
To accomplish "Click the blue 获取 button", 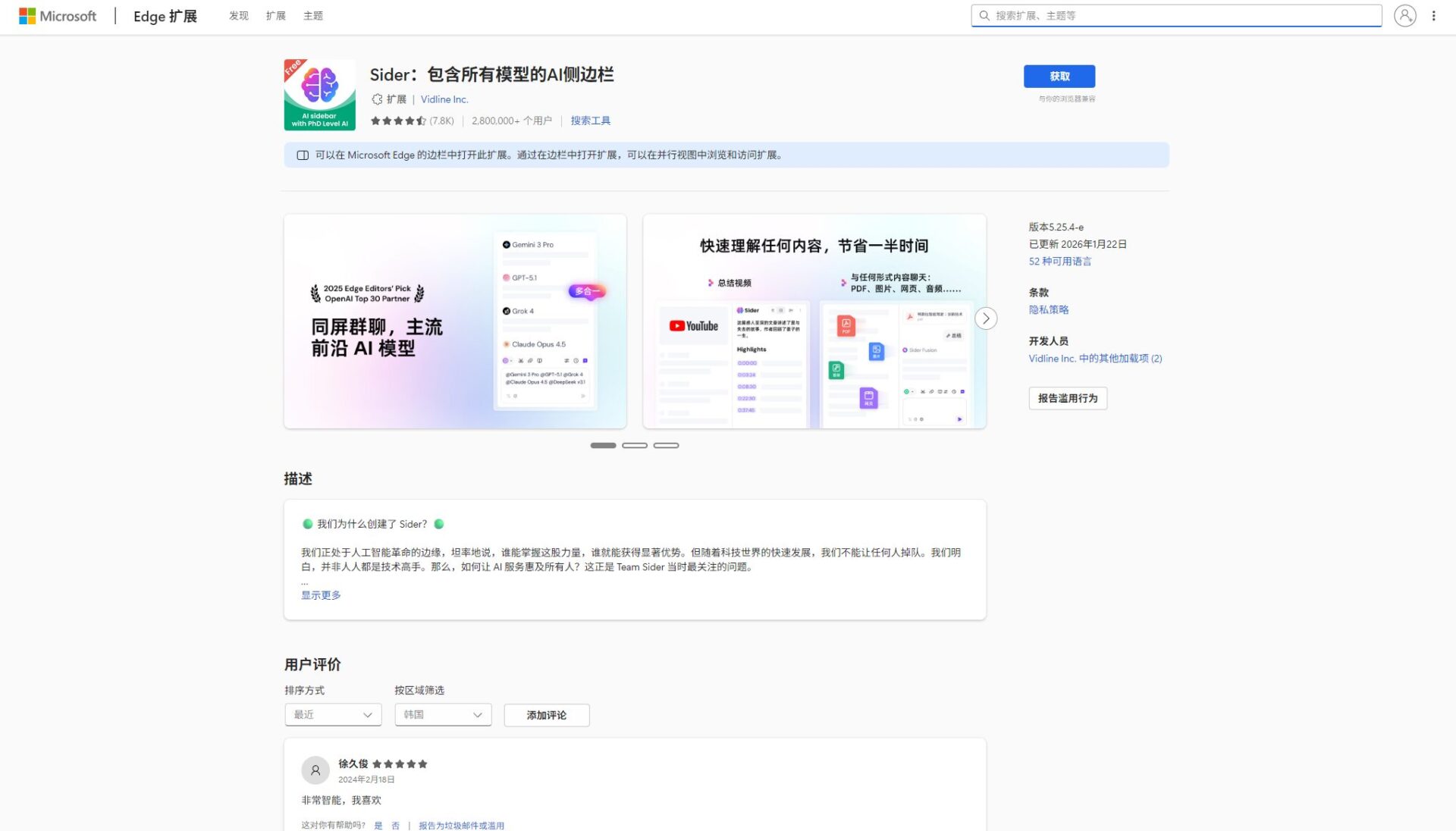I will click(1059, 76).
